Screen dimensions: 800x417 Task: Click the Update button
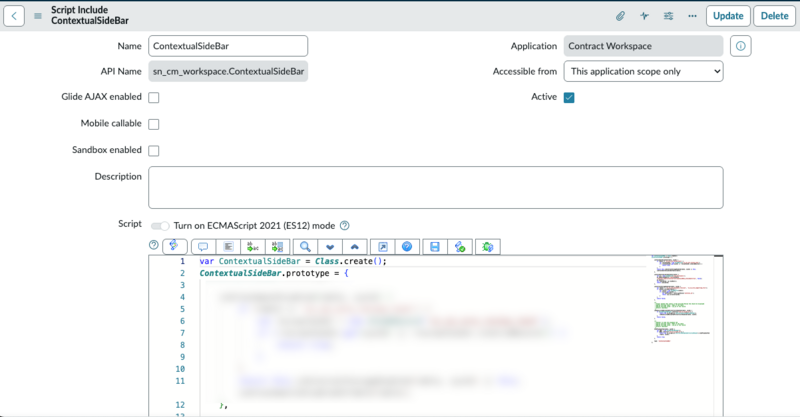pyautogui.click(x=728, y=16)
